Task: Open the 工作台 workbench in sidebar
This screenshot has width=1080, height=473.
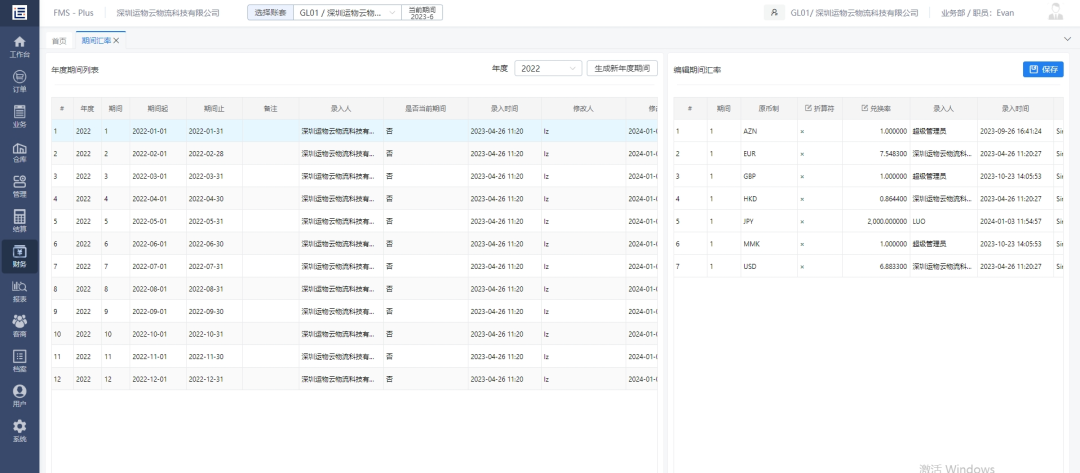Action: (19, 47)
